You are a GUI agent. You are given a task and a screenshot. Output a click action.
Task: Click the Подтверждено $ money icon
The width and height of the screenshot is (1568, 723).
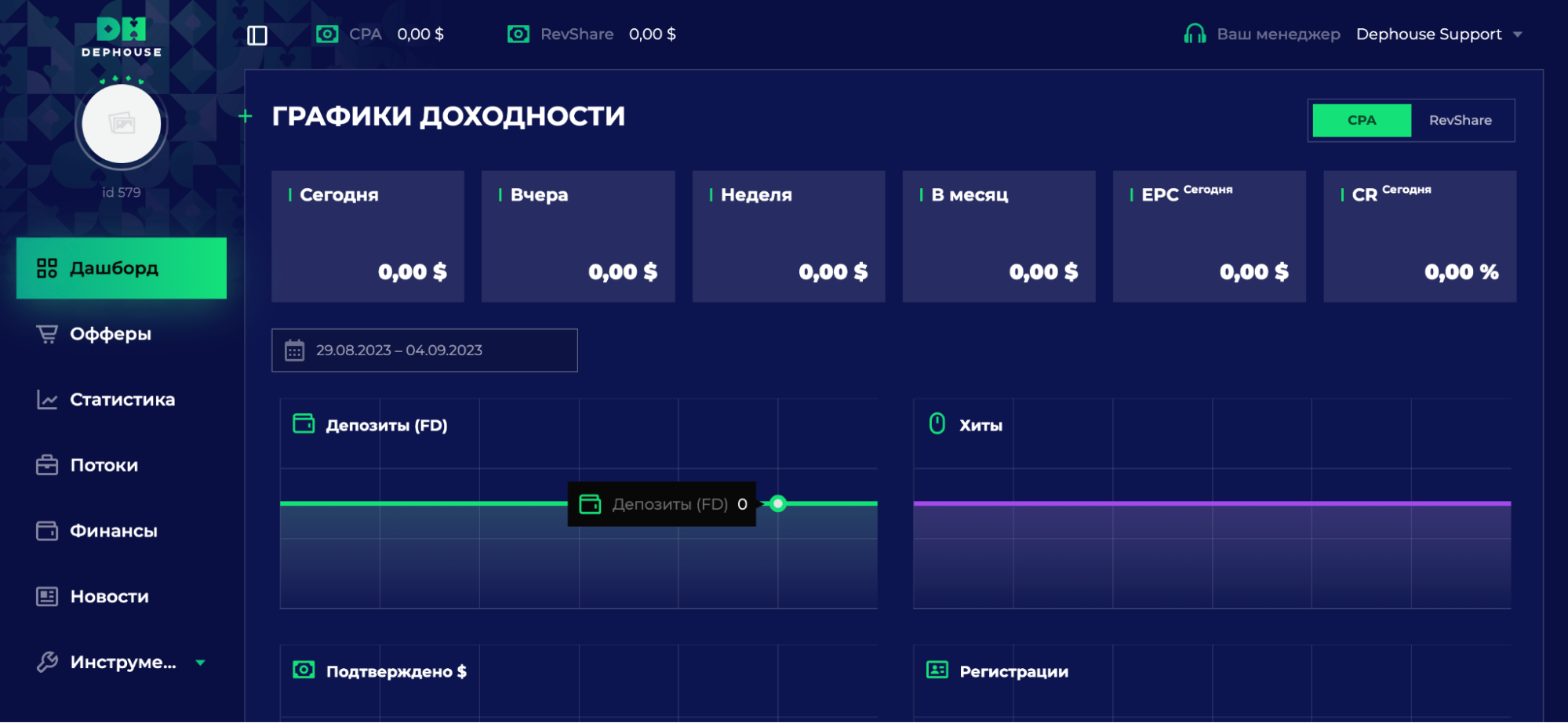[x=304, y=670]
